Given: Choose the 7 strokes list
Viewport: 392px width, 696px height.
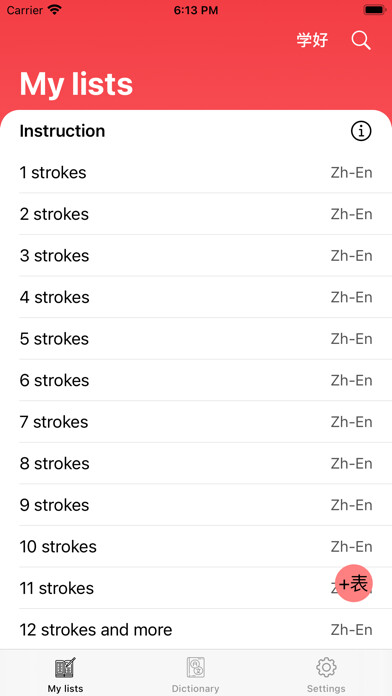Looking at the screenshot, I should coord(196,422).
